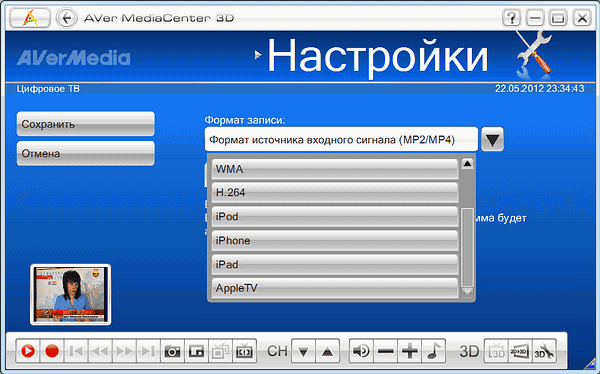
Task: Go back with the arrow button
Action: point(67,18)
